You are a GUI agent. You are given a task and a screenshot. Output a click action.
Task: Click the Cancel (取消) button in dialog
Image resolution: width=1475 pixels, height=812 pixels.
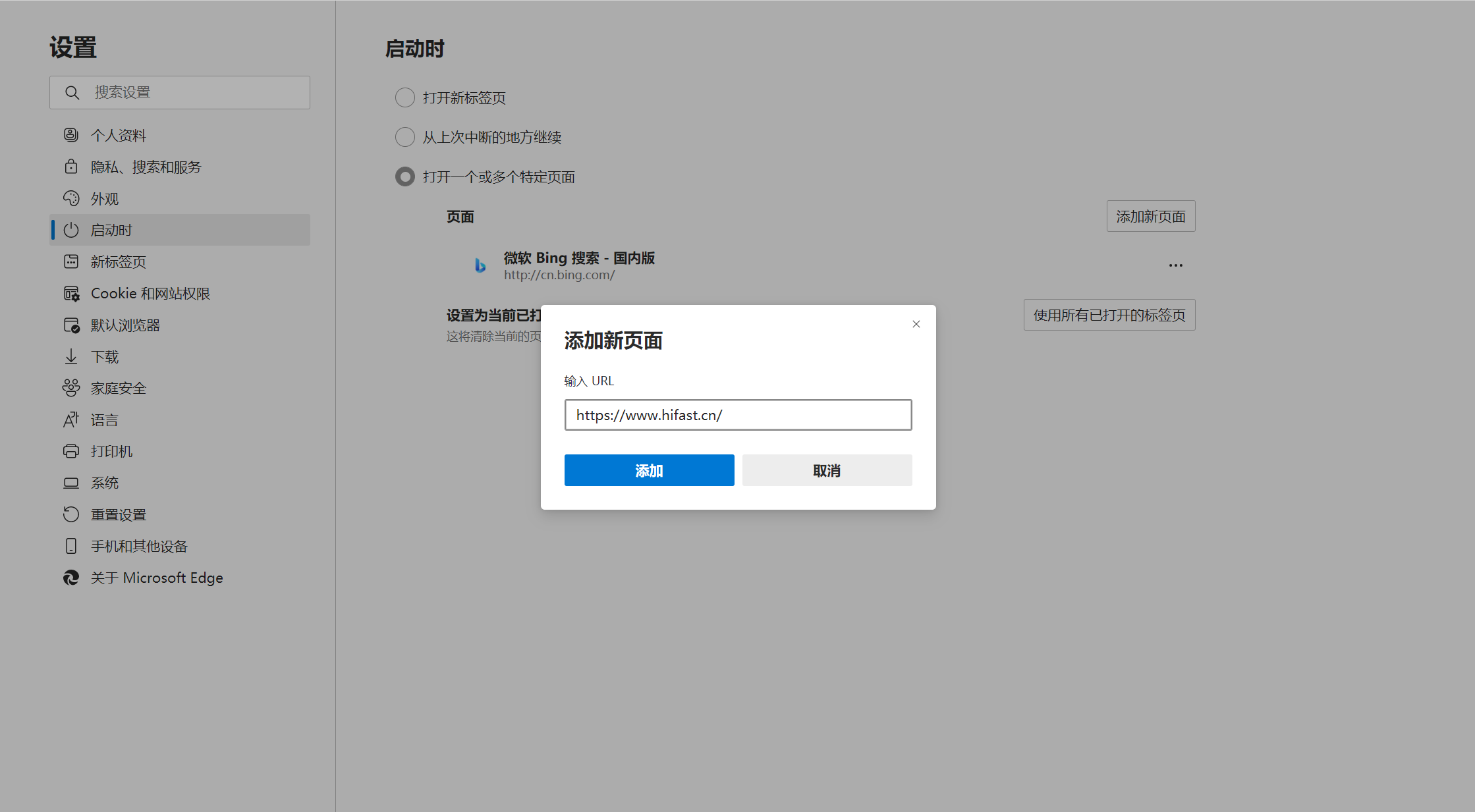(x=827, y=470)
